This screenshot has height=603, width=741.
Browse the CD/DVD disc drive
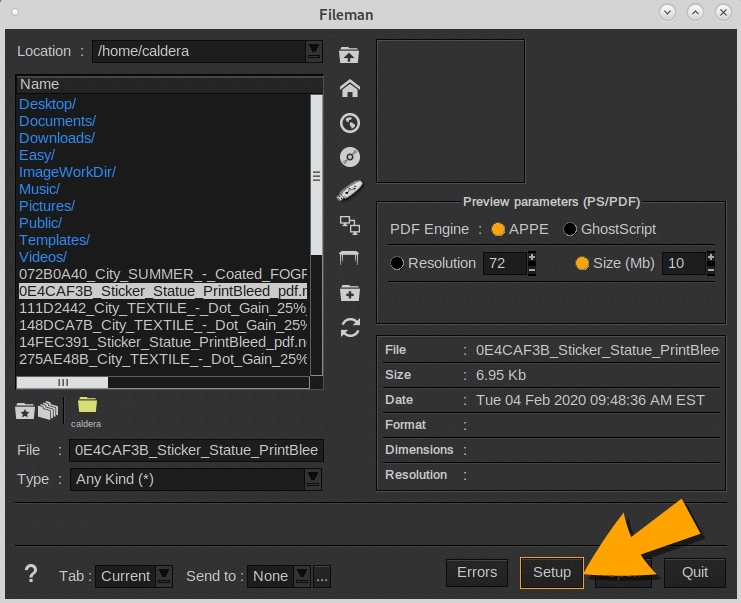click(x=349, y=157)
